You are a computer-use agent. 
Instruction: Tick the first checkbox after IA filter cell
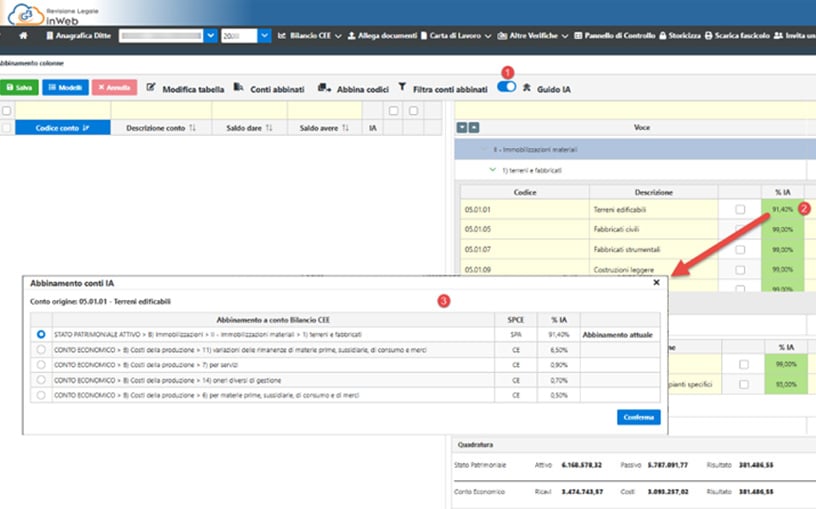[393, 110]
